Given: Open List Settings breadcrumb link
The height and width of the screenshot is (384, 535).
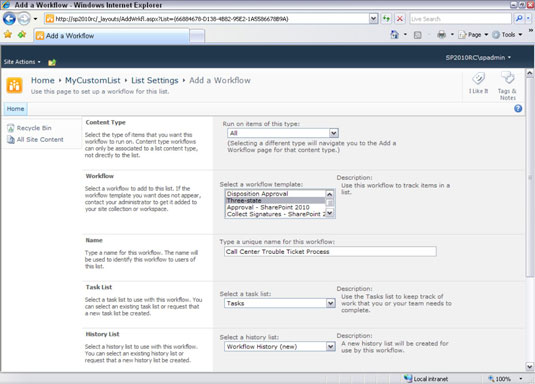Looking at the screenshot, I should (x=155, y=80).
